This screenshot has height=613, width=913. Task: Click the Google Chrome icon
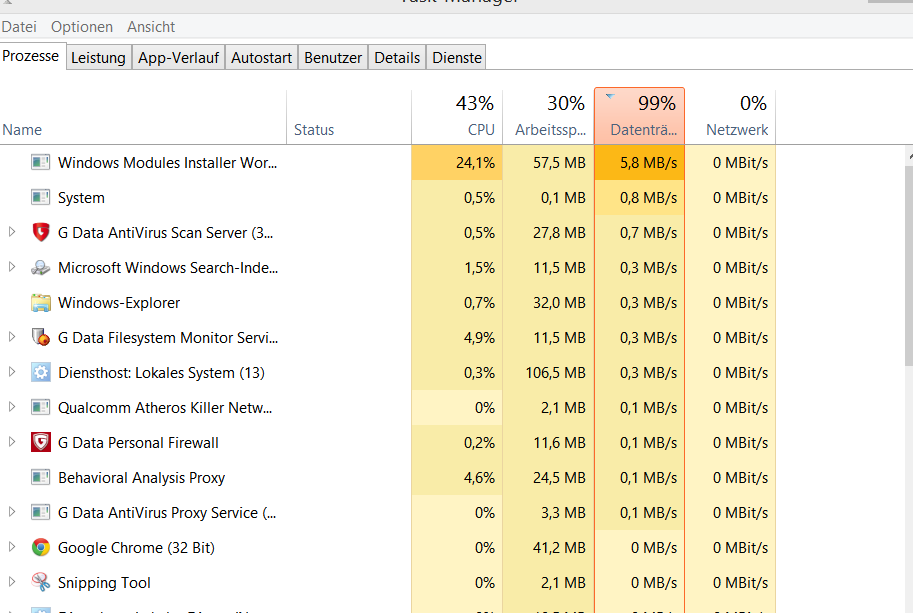point(40,547)
